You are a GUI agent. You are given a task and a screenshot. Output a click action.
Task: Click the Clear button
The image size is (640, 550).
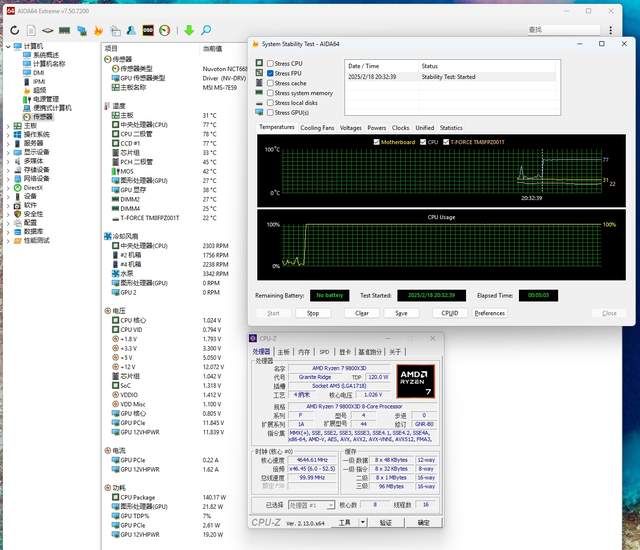[362, 313]
